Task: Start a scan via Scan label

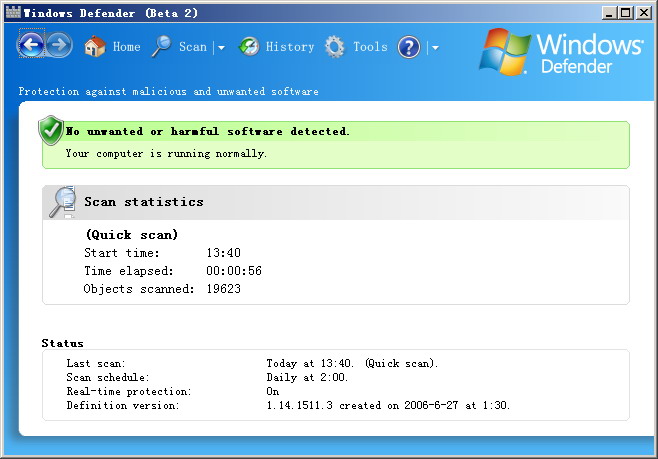Action: tap(193, 47)
